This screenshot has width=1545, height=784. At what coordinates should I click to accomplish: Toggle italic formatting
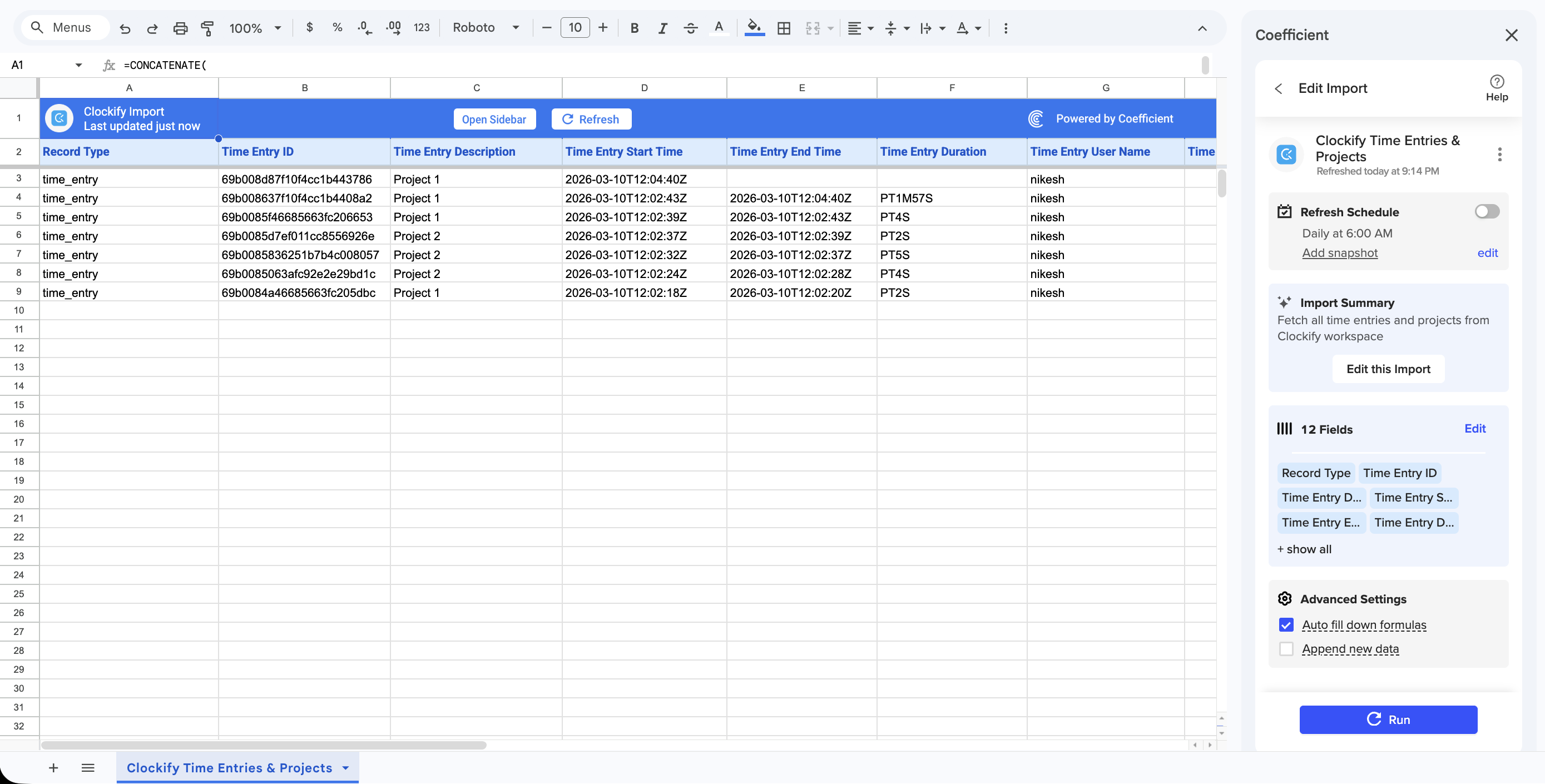pos(662,28)
